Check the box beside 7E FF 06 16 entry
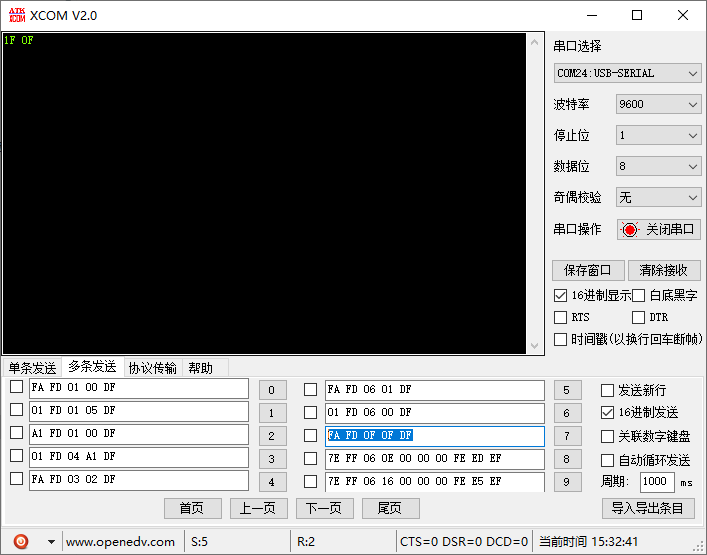 coord(310,482)
